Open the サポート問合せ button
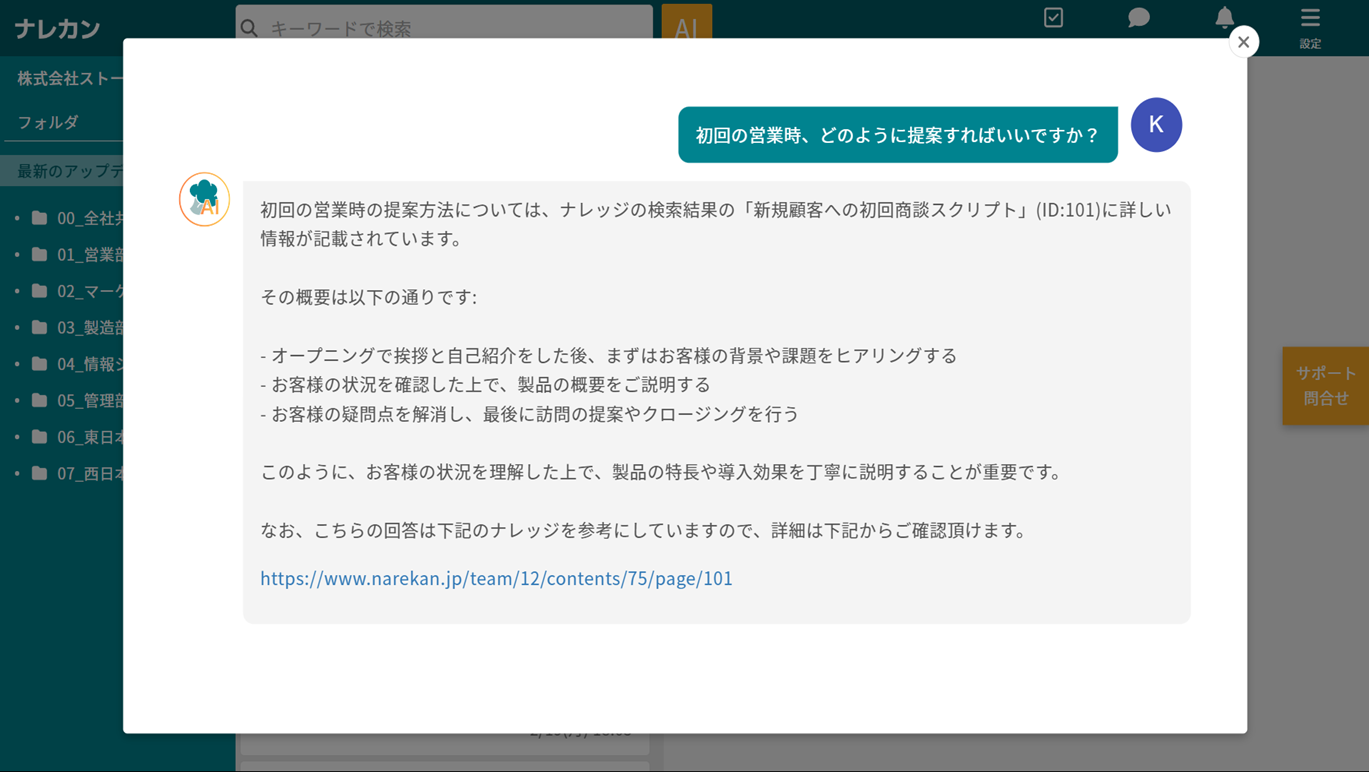Viewport: 1369px width, 772px height. 1326,385
